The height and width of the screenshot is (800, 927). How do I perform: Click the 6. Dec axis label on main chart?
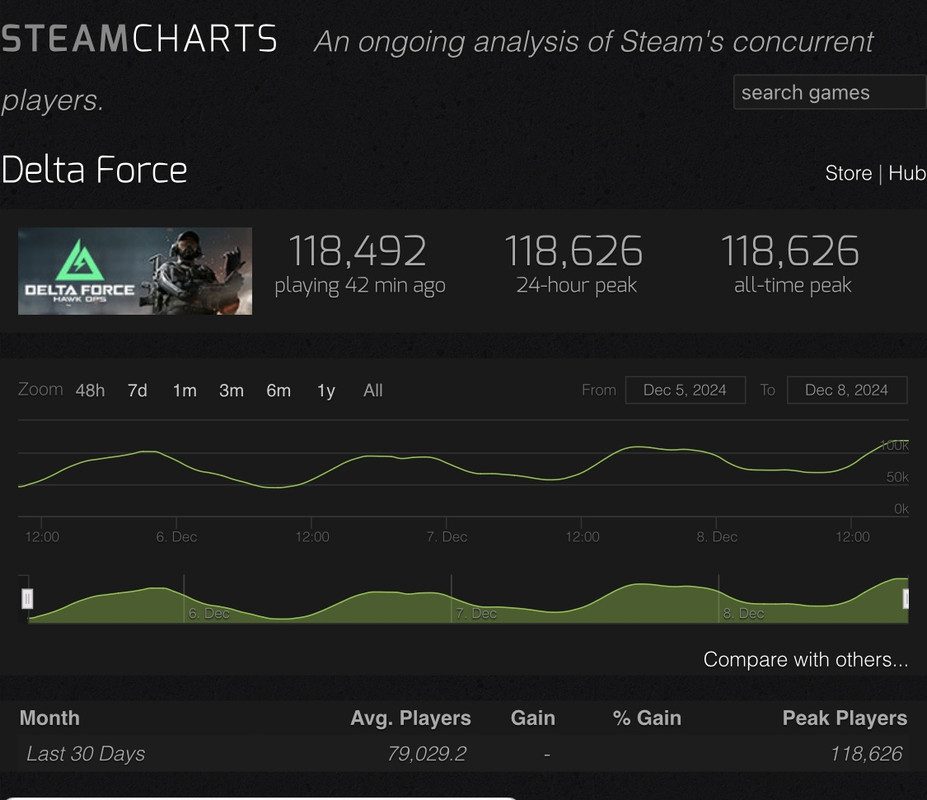click(176, 537)
